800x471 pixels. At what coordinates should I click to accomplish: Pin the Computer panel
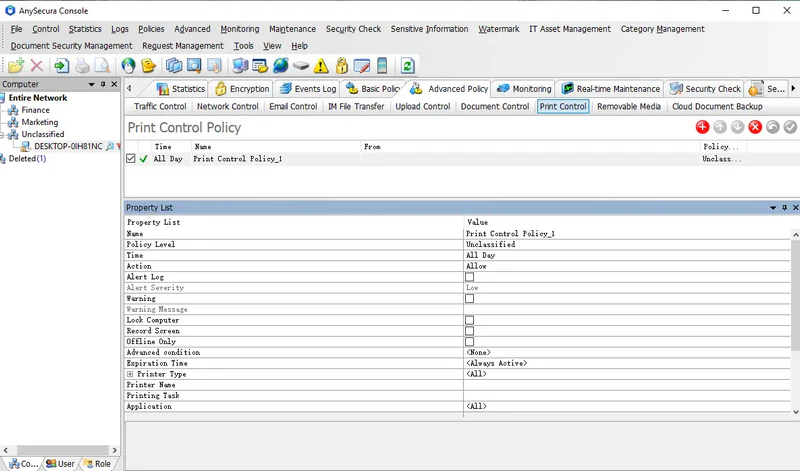coord(103,84)
